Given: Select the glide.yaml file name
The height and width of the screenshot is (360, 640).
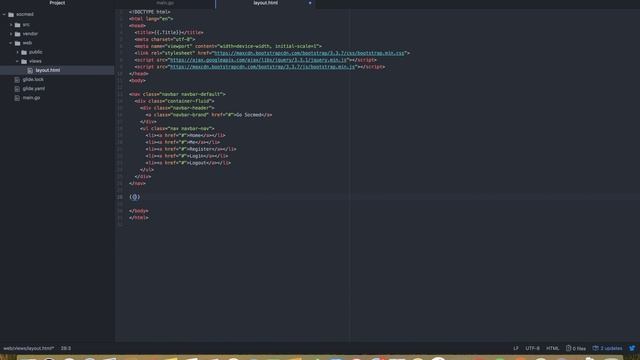Looking at the screenshot, I should coord(34,89).
